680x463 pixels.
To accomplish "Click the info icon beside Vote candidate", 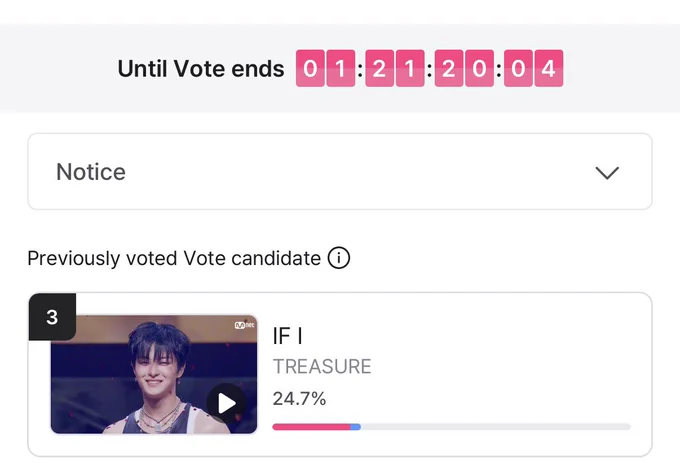I will pyautogui.click(x=339, y=258).
